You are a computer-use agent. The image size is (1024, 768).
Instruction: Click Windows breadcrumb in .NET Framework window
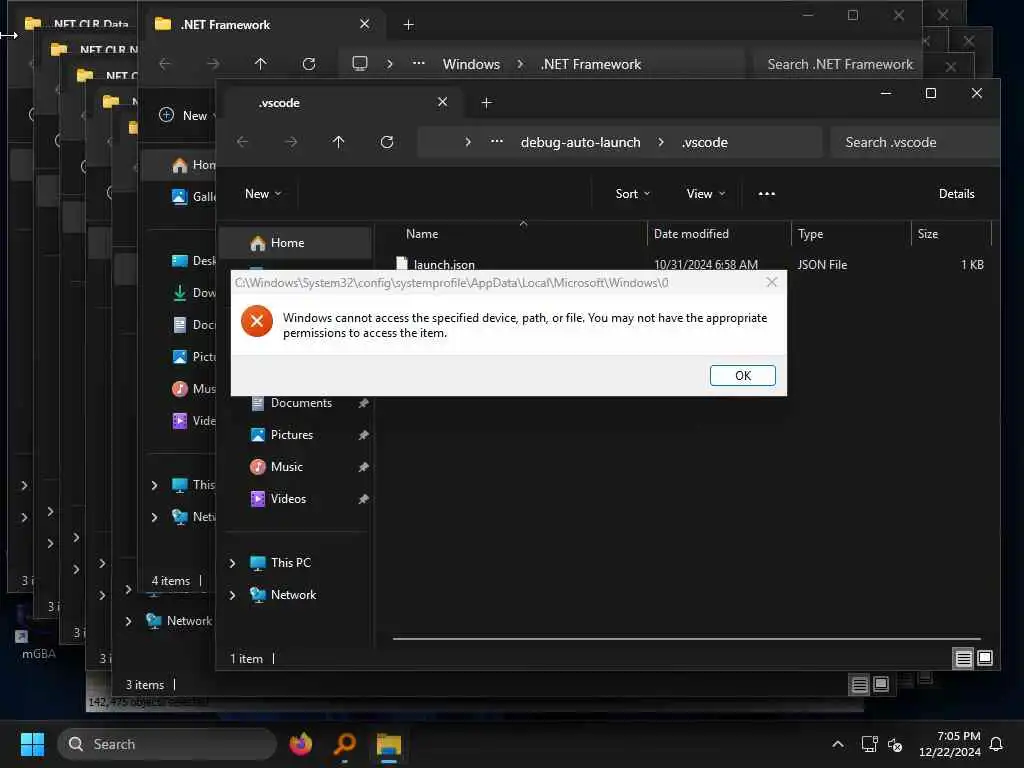(471, 64)
